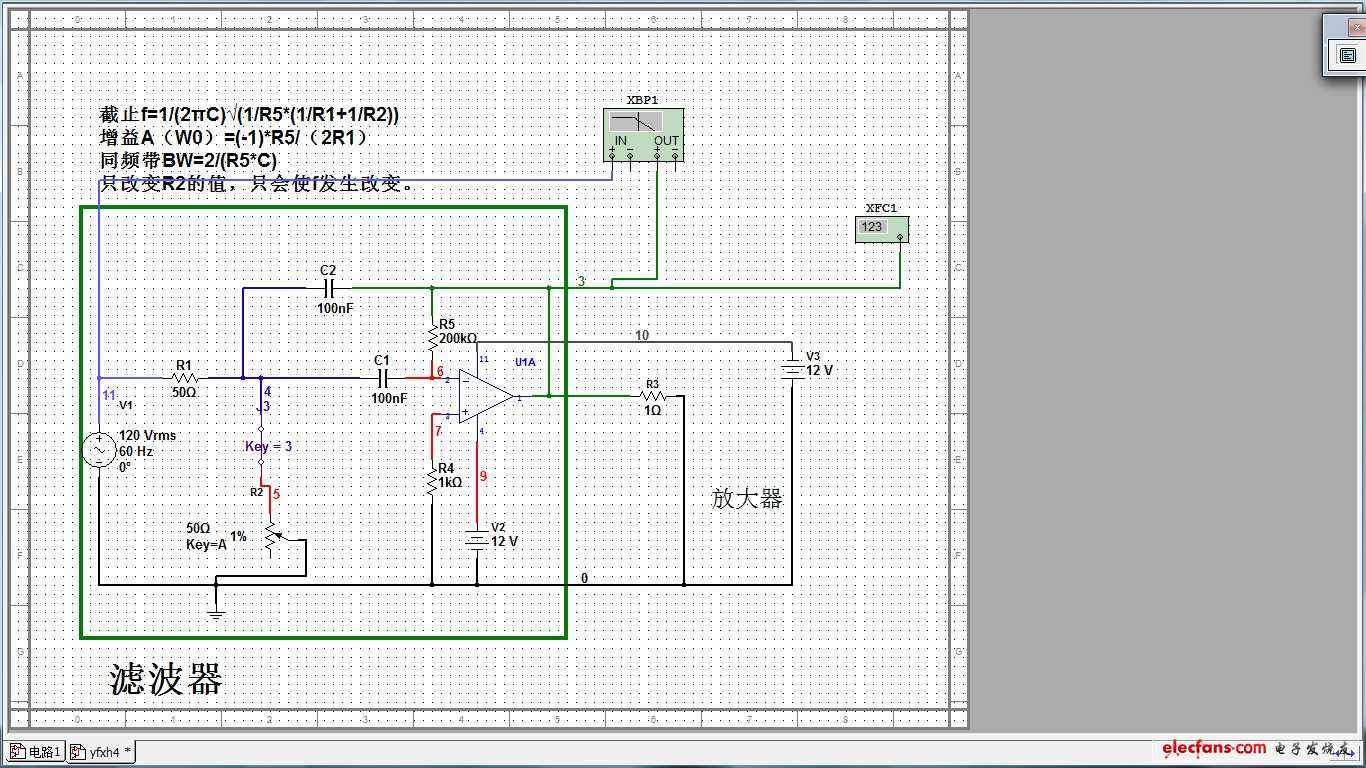Viewport: 1366px width, 768px height.
Task: Switch to the 电路1 tab
Action: point(36,752)
